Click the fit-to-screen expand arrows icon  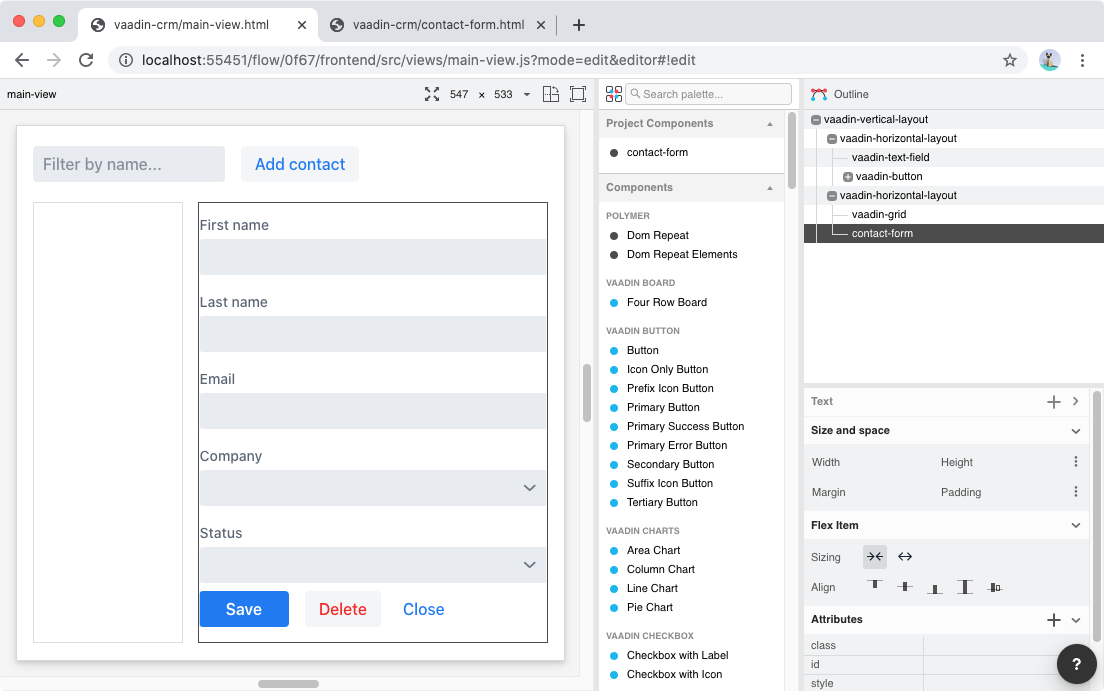click(x=432, y=94)
